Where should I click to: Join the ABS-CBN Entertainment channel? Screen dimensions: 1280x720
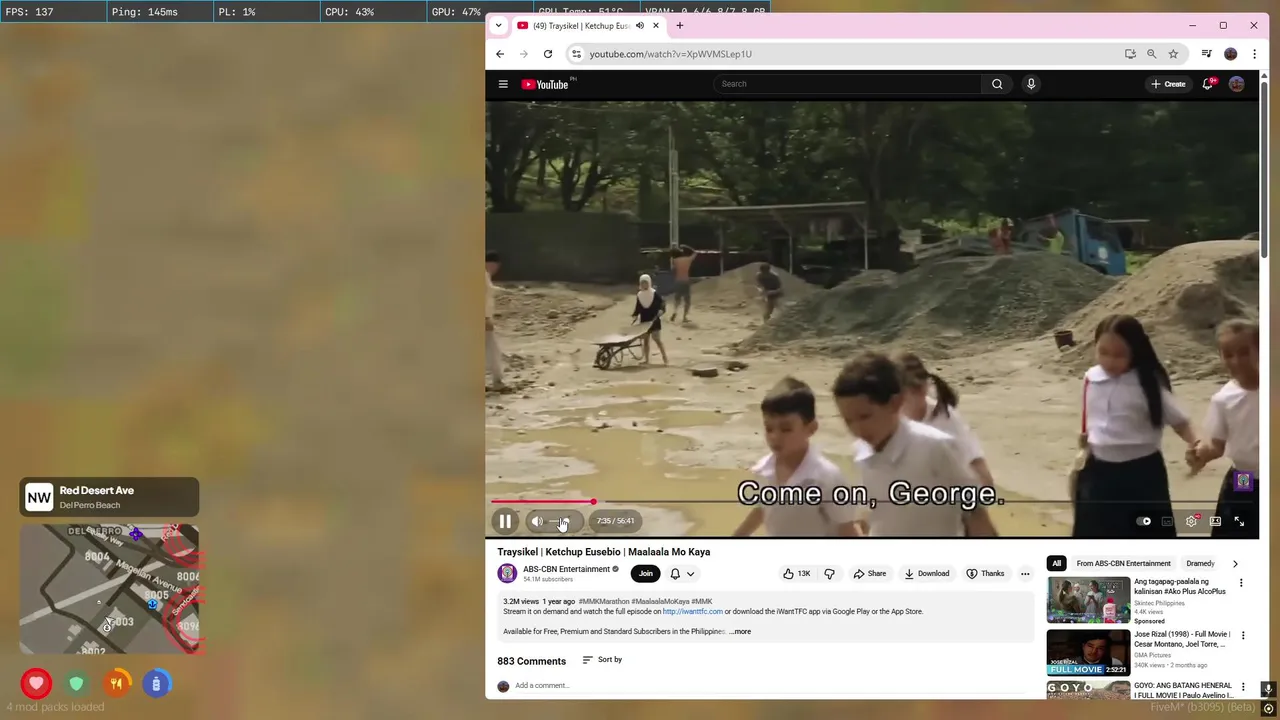[x=646, y=574]
